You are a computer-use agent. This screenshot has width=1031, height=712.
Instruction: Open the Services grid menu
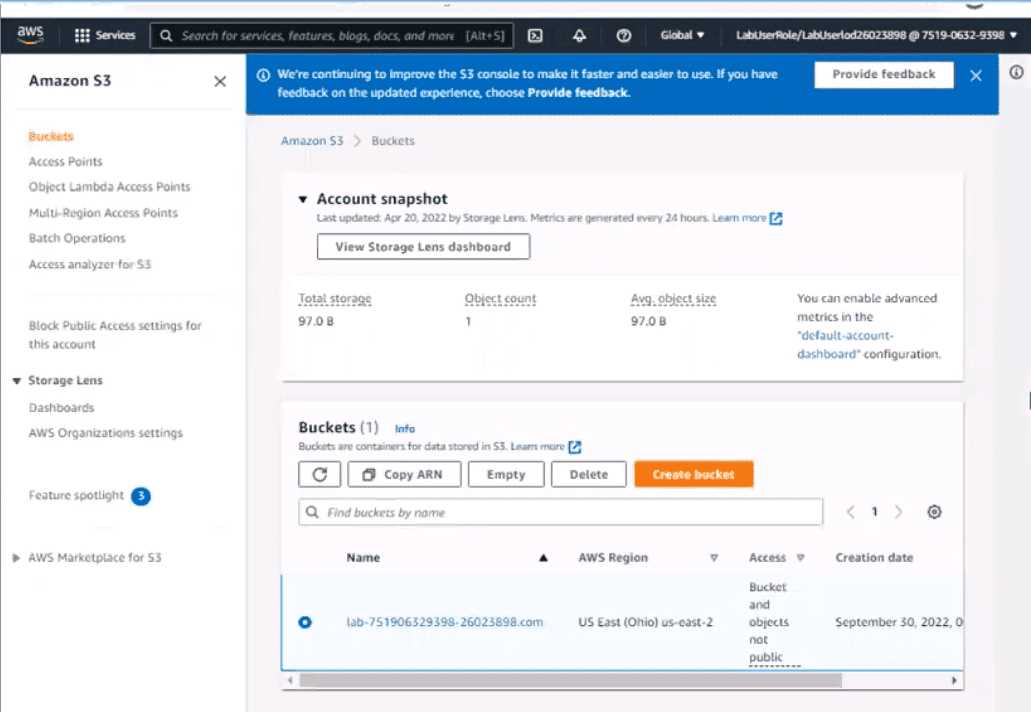105,35
